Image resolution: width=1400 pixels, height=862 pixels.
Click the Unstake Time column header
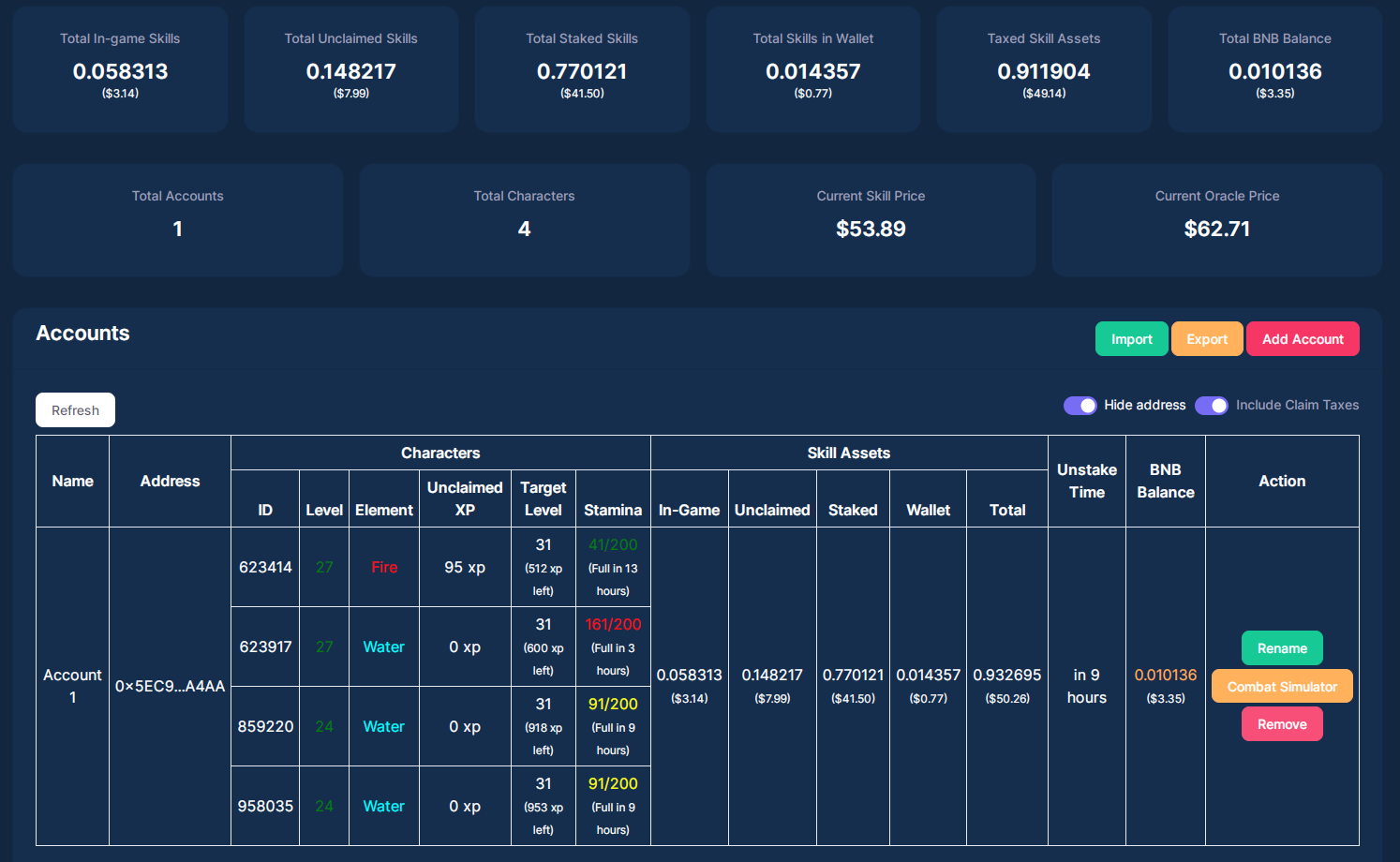pos(1087,481)
